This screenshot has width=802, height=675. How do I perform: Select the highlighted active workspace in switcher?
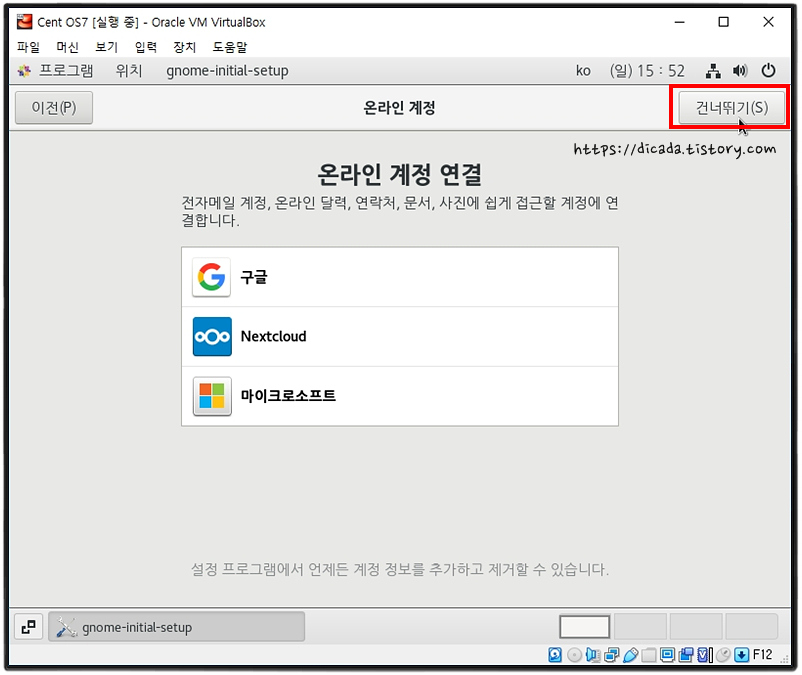click(x=585, y=627)
